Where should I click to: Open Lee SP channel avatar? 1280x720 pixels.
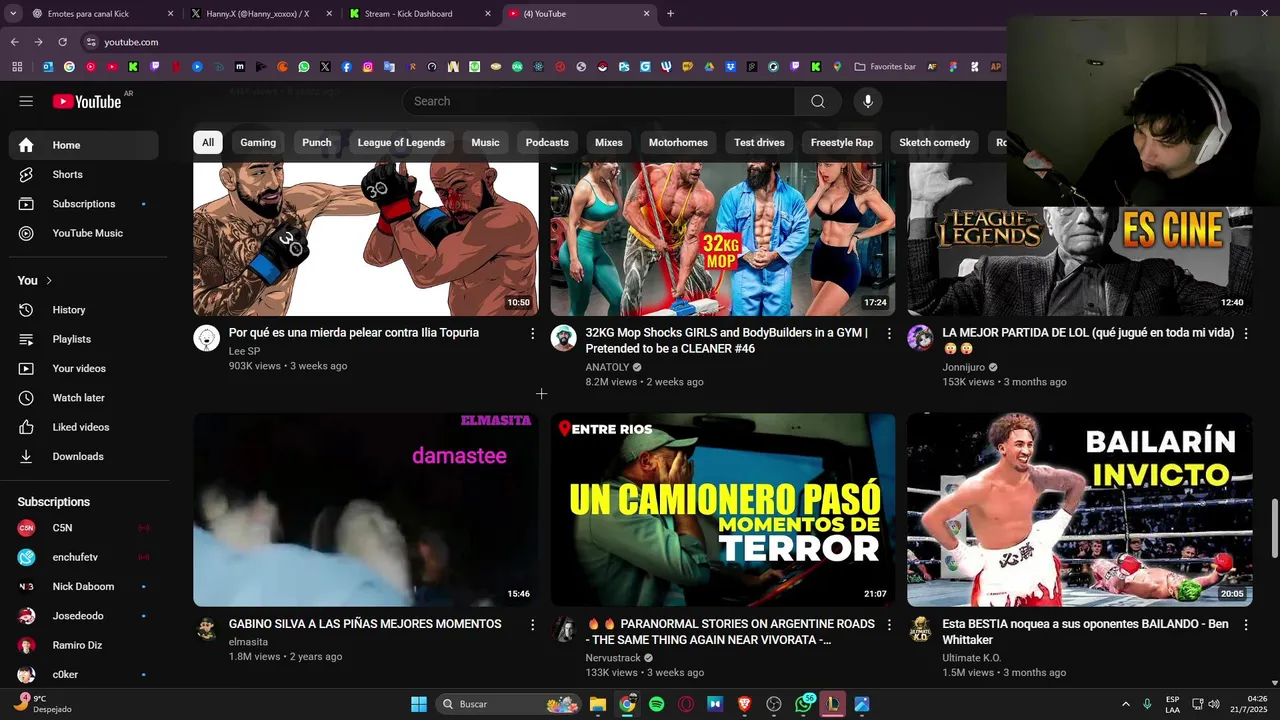tap(206, 338)
